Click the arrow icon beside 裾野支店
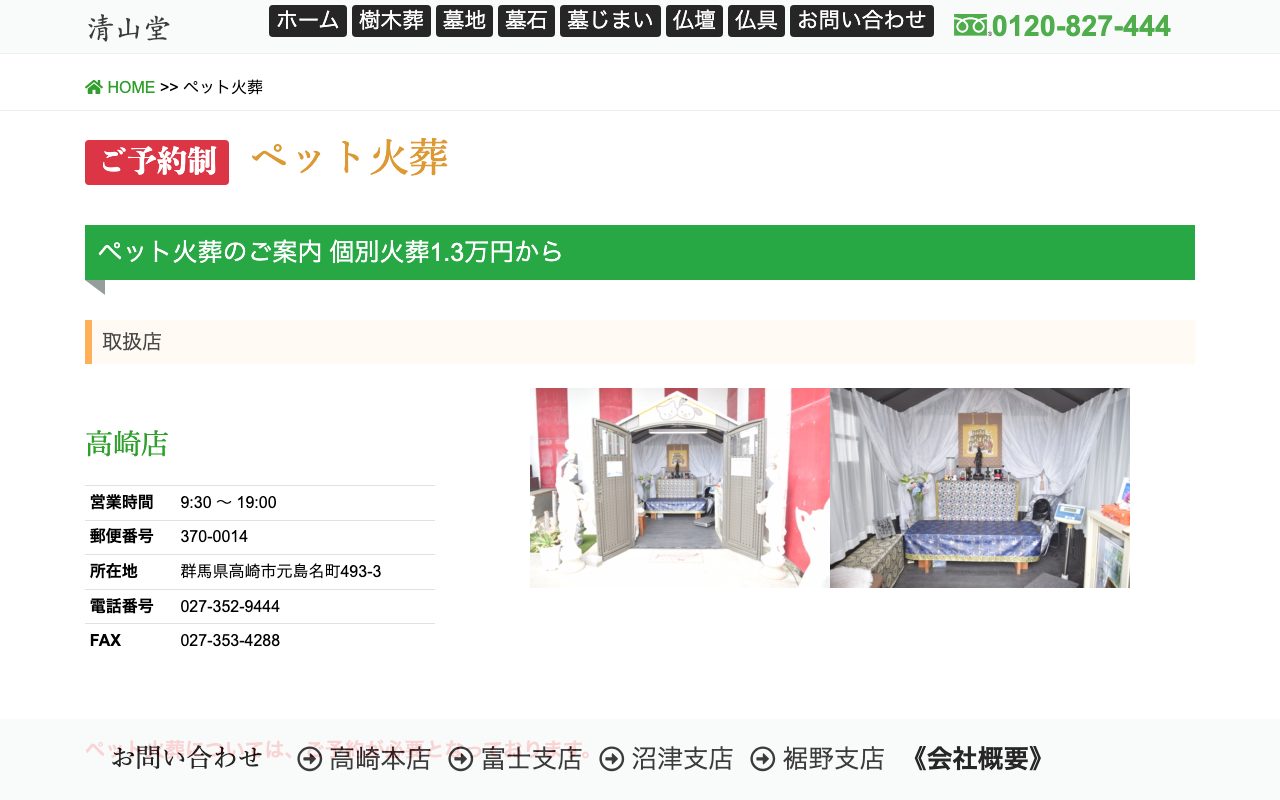Screen dimensions: 1280x800 763,759
